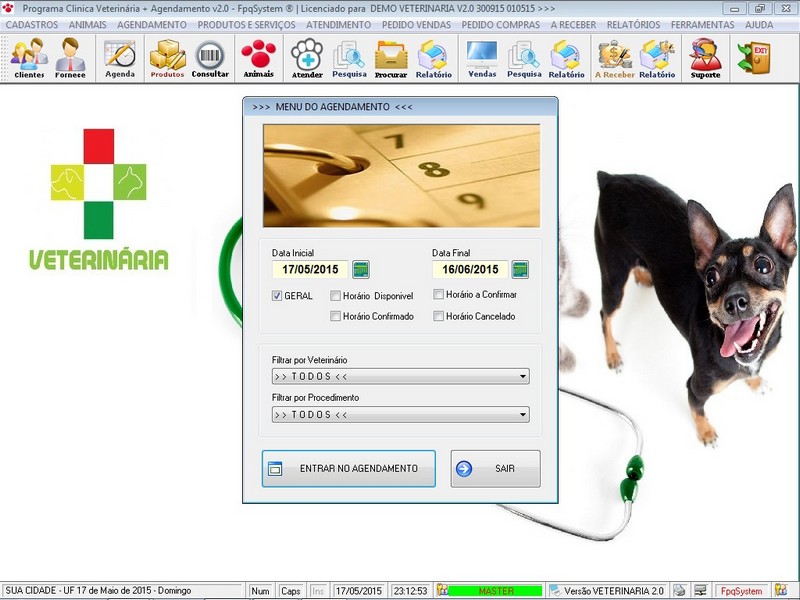The width and height of the screenshot is (800, 600).
Task: Click the MENU DO AGENDAMENTO title bar
Action: (401, 107)
